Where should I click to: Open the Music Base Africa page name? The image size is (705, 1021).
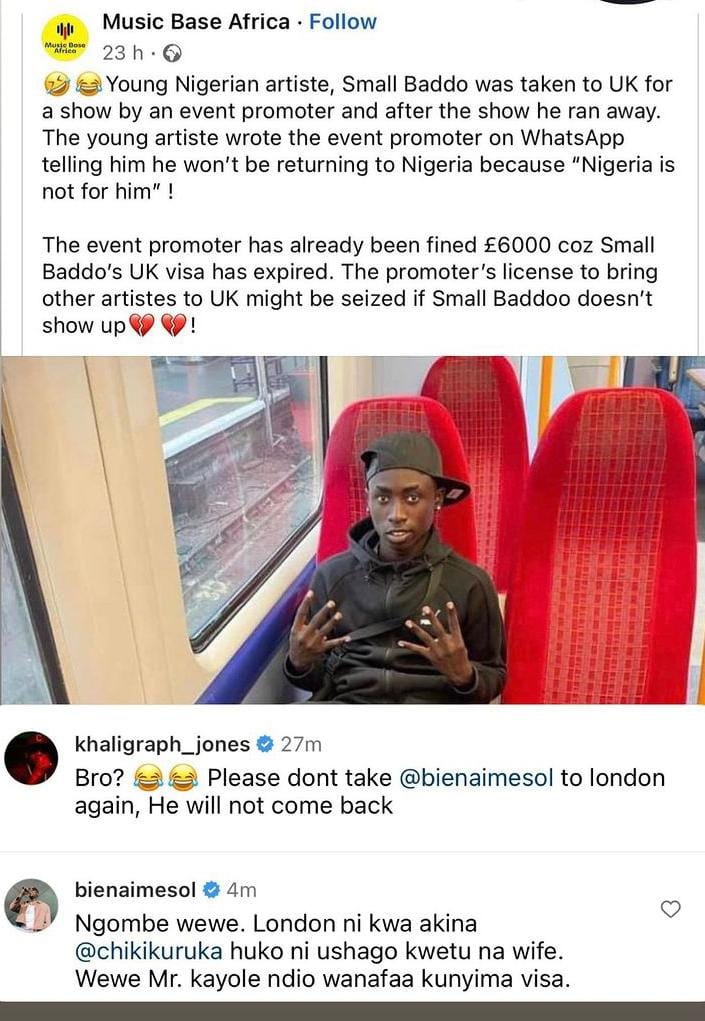pyautogui.click(x=196, y=21)
